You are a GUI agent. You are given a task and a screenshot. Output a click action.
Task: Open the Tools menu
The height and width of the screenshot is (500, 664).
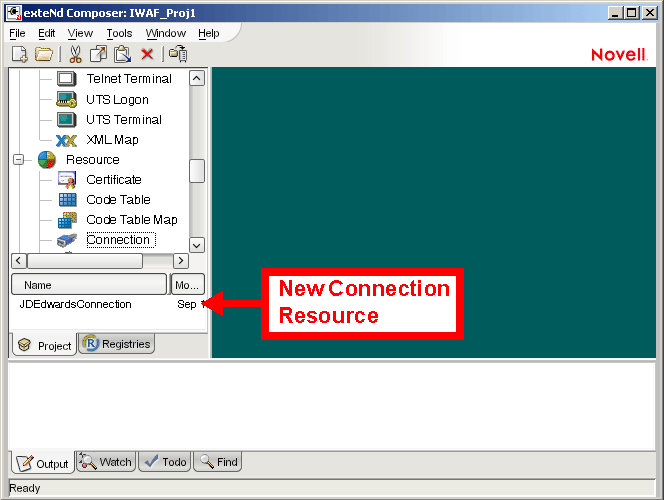(x=119, y=33)
